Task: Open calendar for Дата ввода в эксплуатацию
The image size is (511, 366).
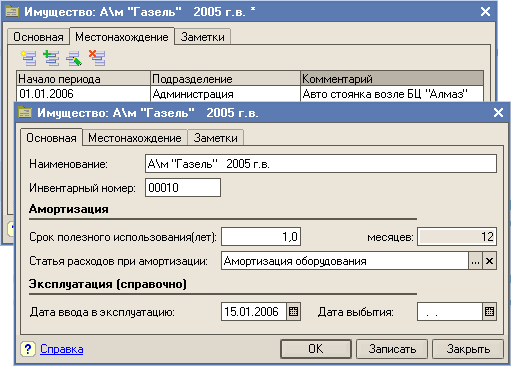Action: point(293,312)
